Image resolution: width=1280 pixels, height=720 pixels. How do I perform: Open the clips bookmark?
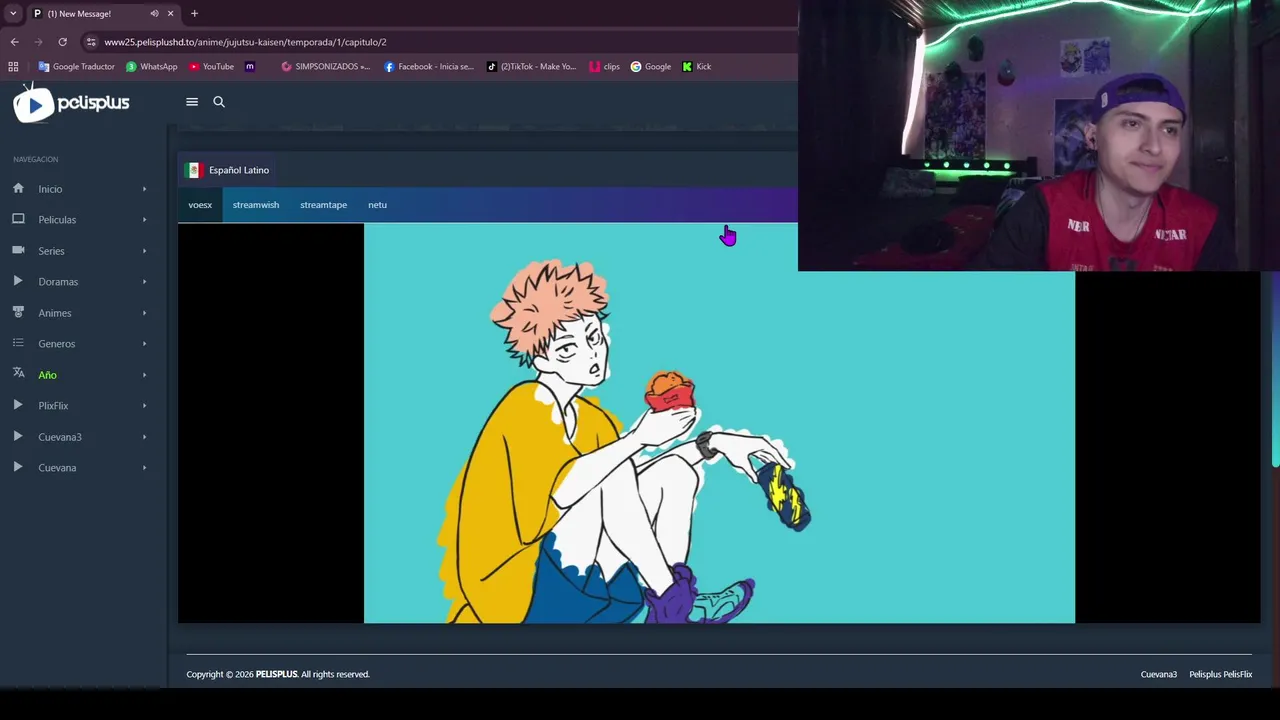[x=605, y=67]
